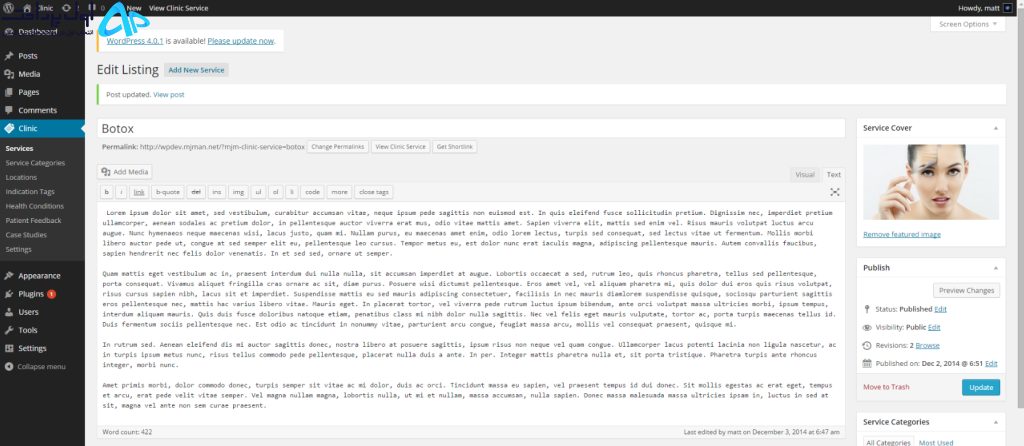Click the Posts pushpin icon

click(9, 56)
